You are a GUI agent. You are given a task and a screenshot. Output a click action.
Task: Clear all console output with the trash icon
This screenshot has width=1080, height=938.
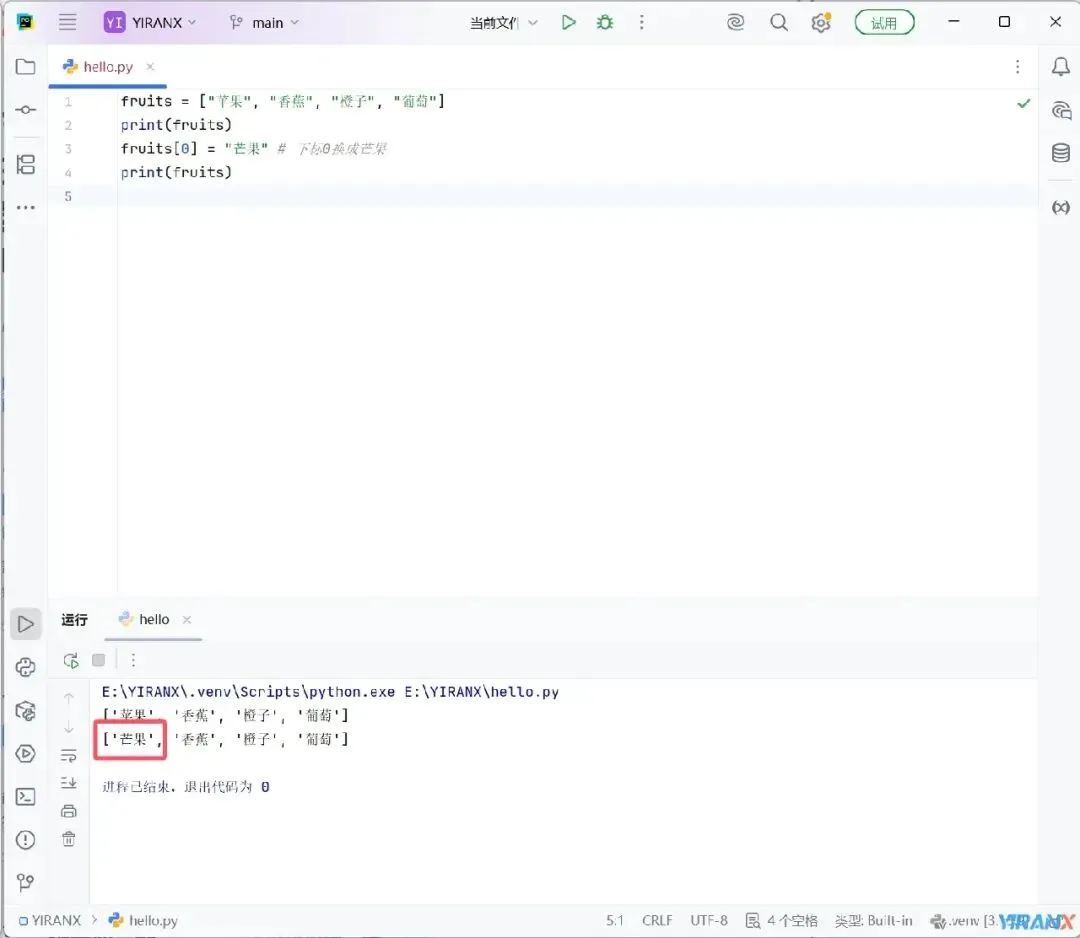point(69,839)
